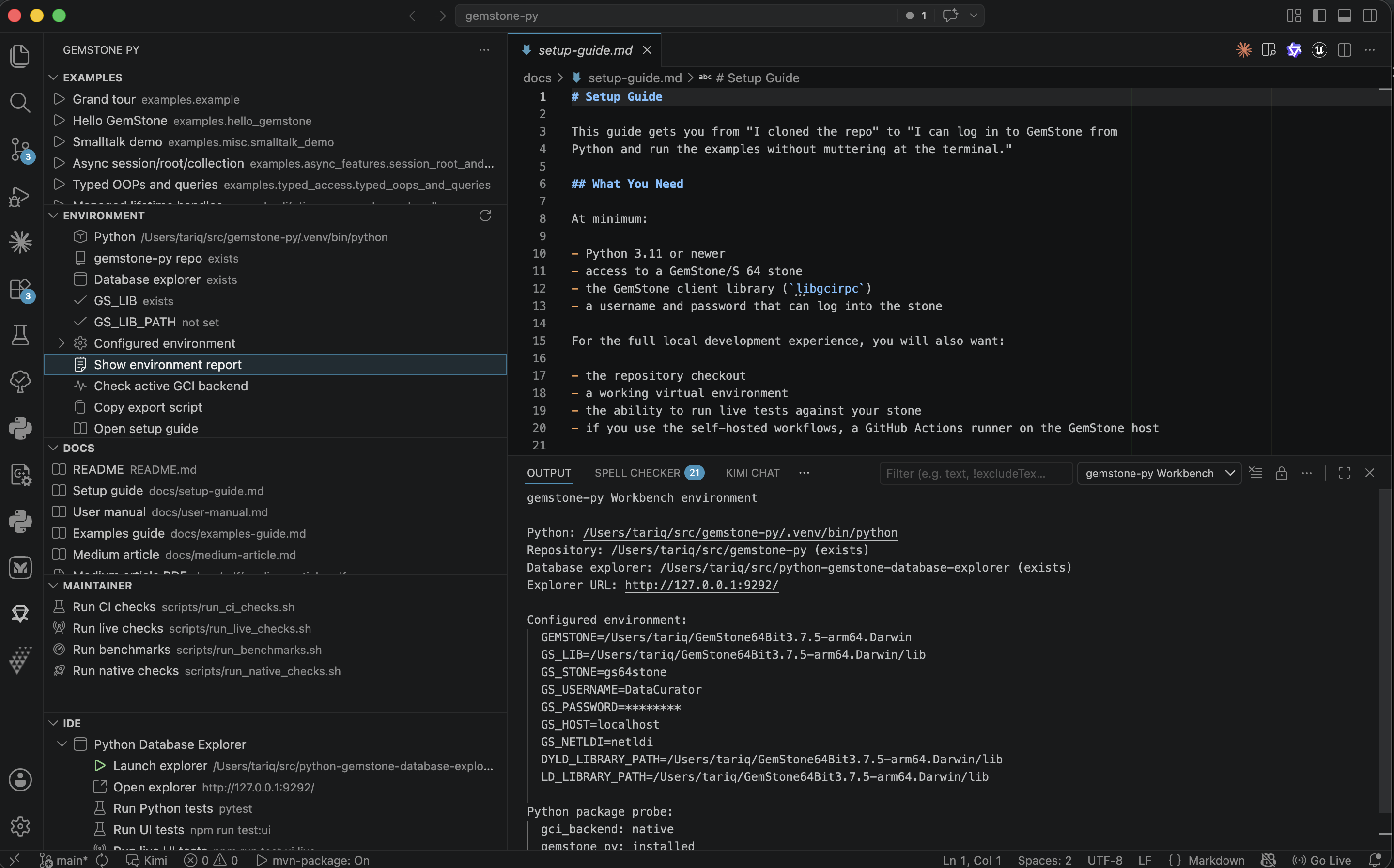The width and height of the screenshot is (1394, 868).
Task: Toggle output scroll lock
Action: pyautogui.click(x=1281, y=473)
